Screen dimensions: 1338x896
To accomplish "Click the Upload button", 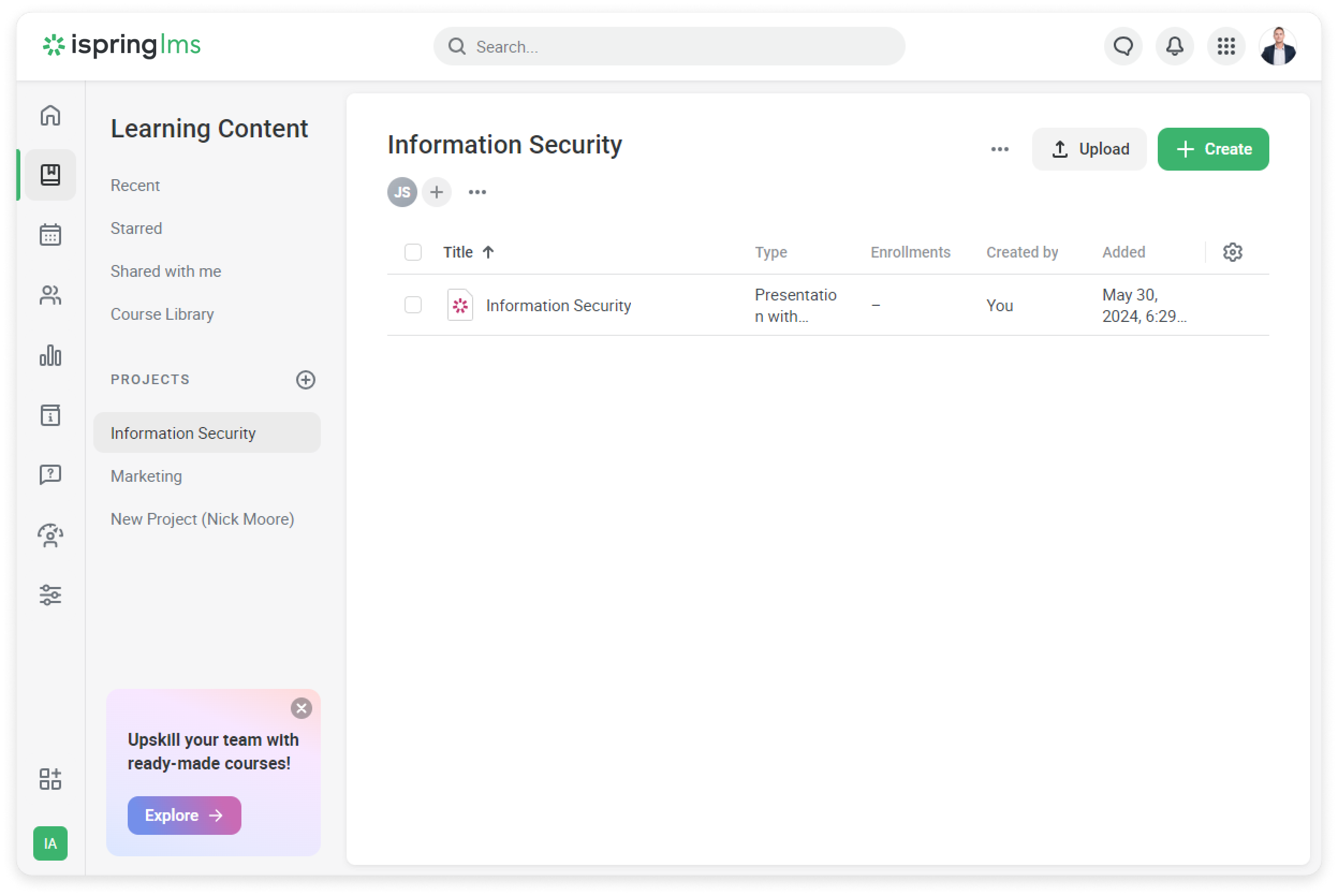I will click(1089, 149).
